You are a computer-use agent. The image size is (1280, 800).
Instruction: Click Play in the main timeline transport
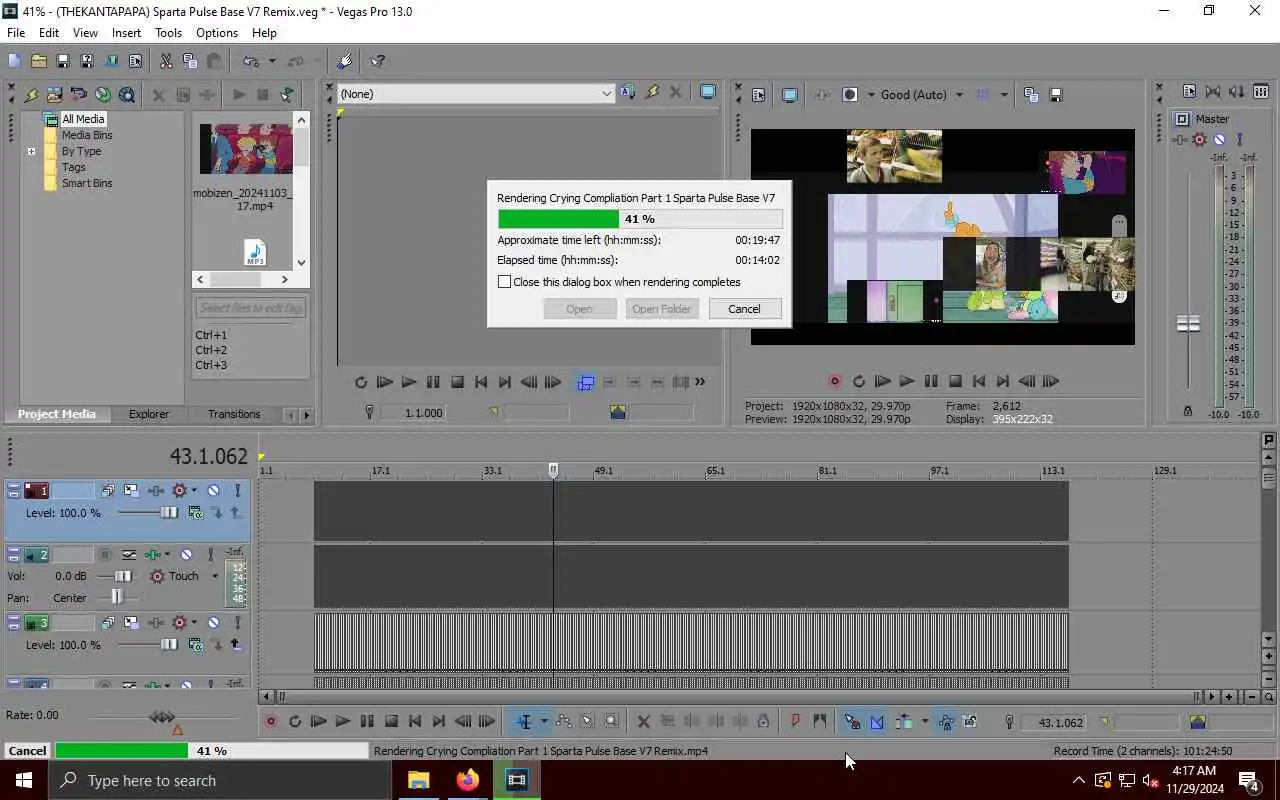pyautogui.click(x=342, y=722)
